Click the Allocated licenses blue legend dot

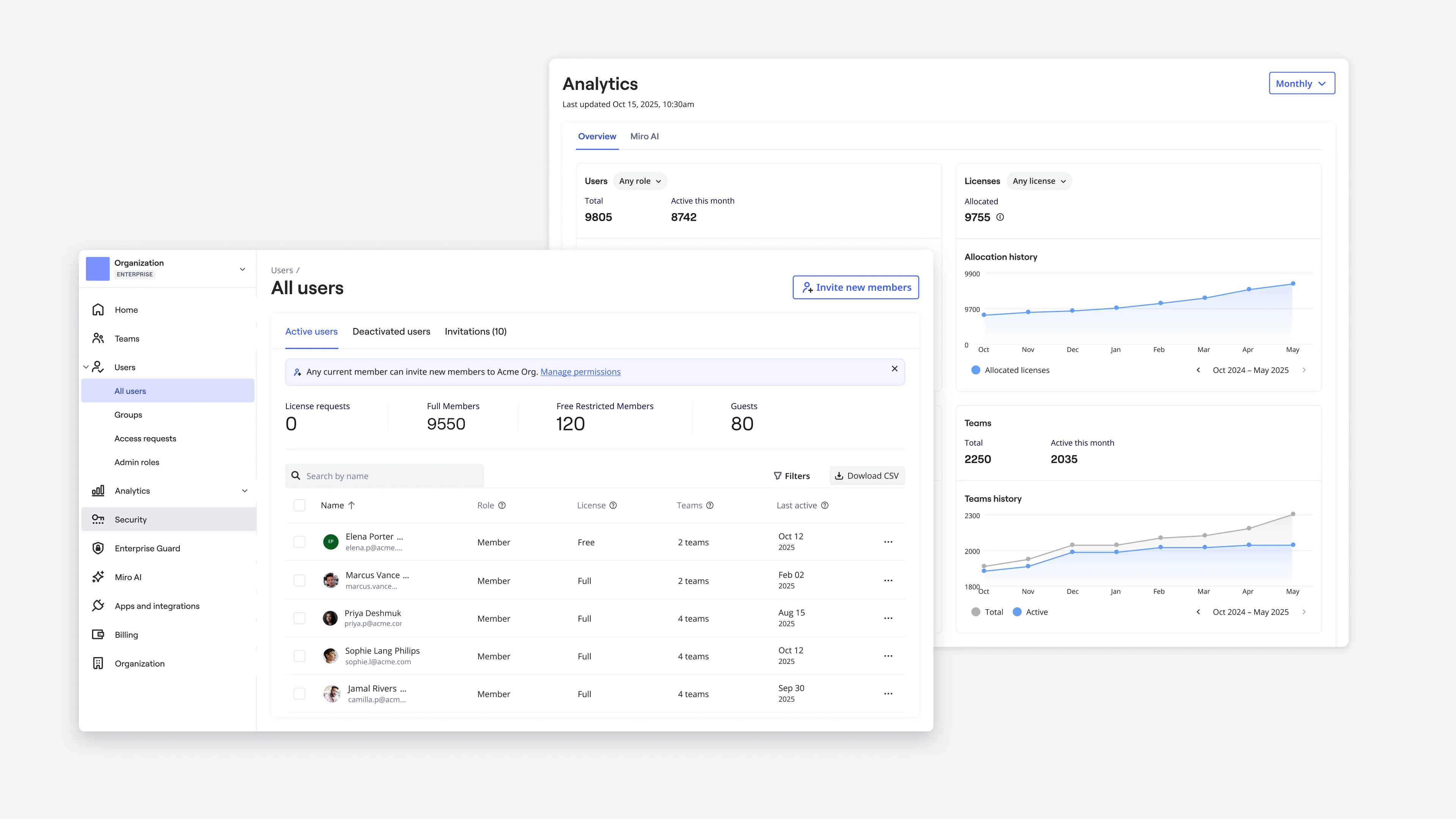(976, 370)
